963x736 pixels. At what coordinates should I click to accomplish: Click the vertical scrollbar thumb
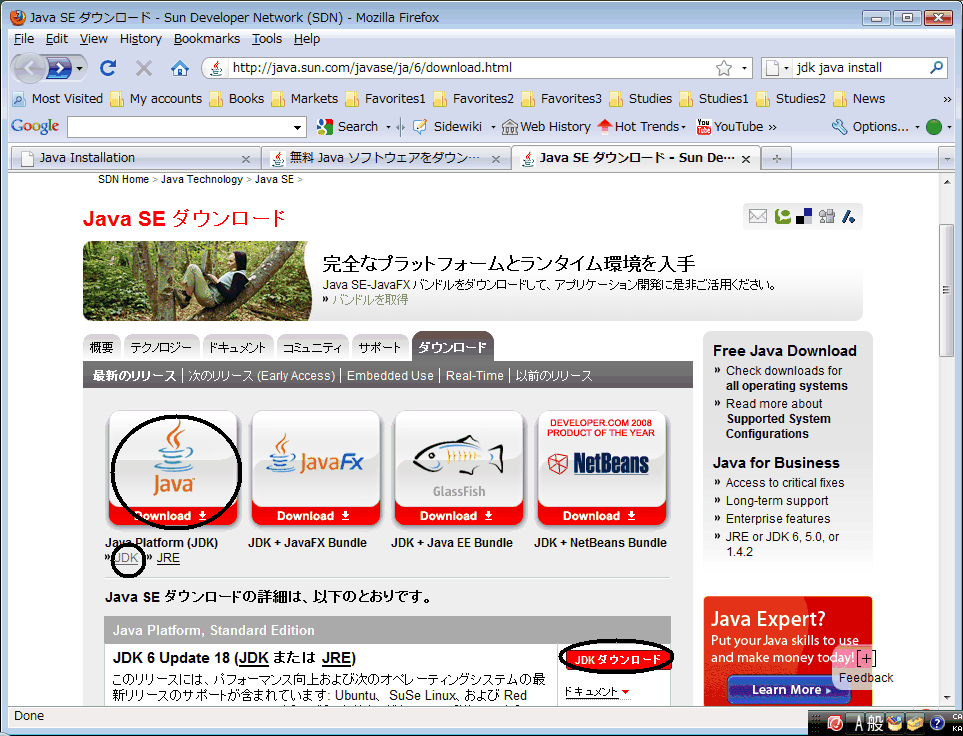click(946, 290)
